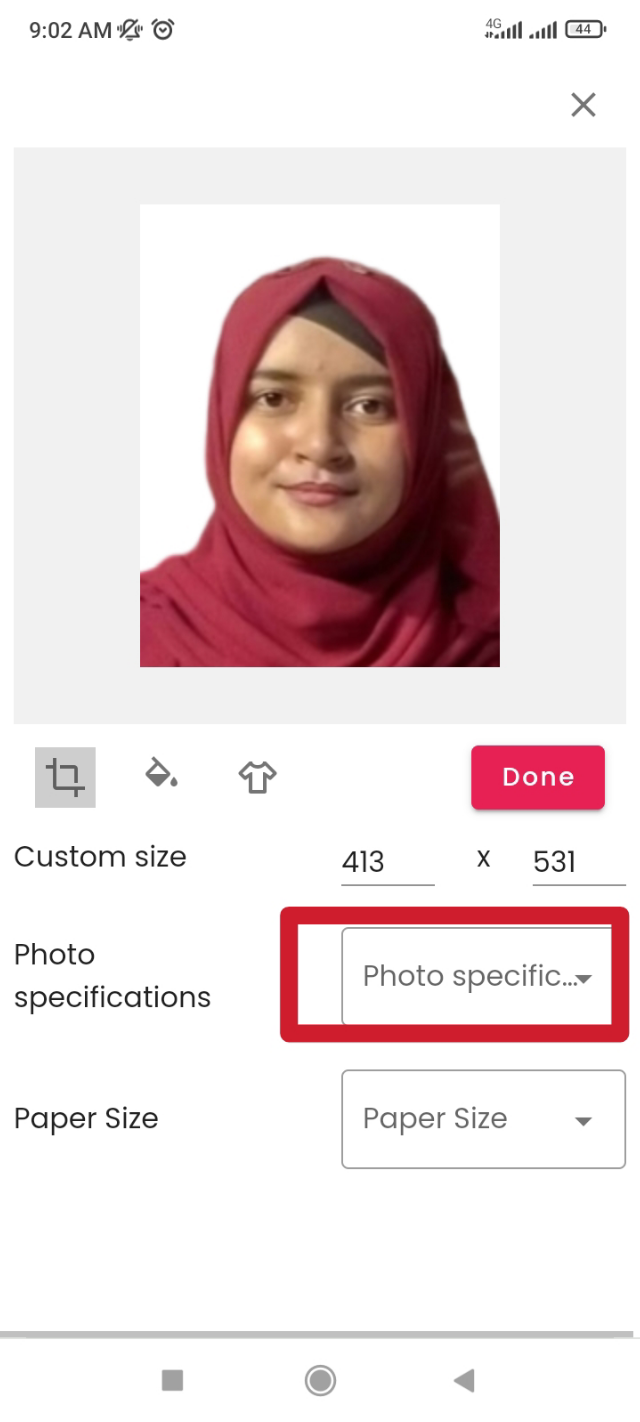Click the Paper Size dropdown arrow
This screenshot has width=640, height=1422.
pos(583,1121)
